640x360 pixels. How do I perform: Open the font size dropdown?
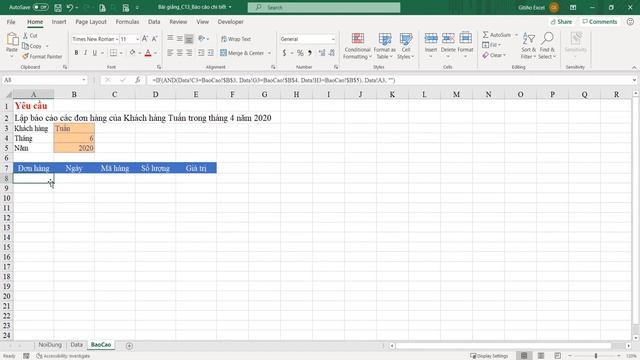(x=137, y=39)
